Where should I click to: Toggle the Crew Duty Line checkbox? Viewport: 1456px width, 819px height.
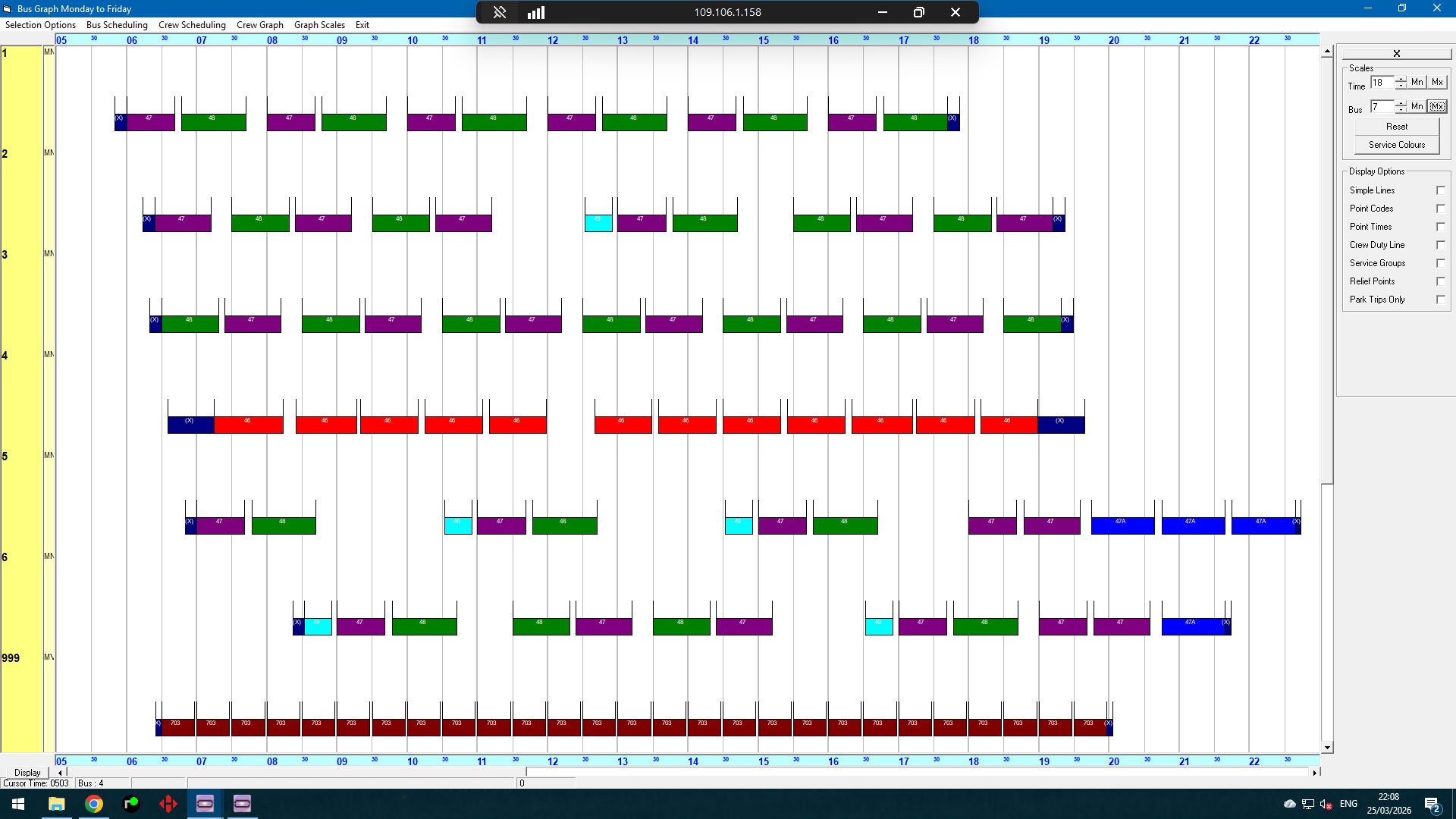click(x=1440, y=245)
